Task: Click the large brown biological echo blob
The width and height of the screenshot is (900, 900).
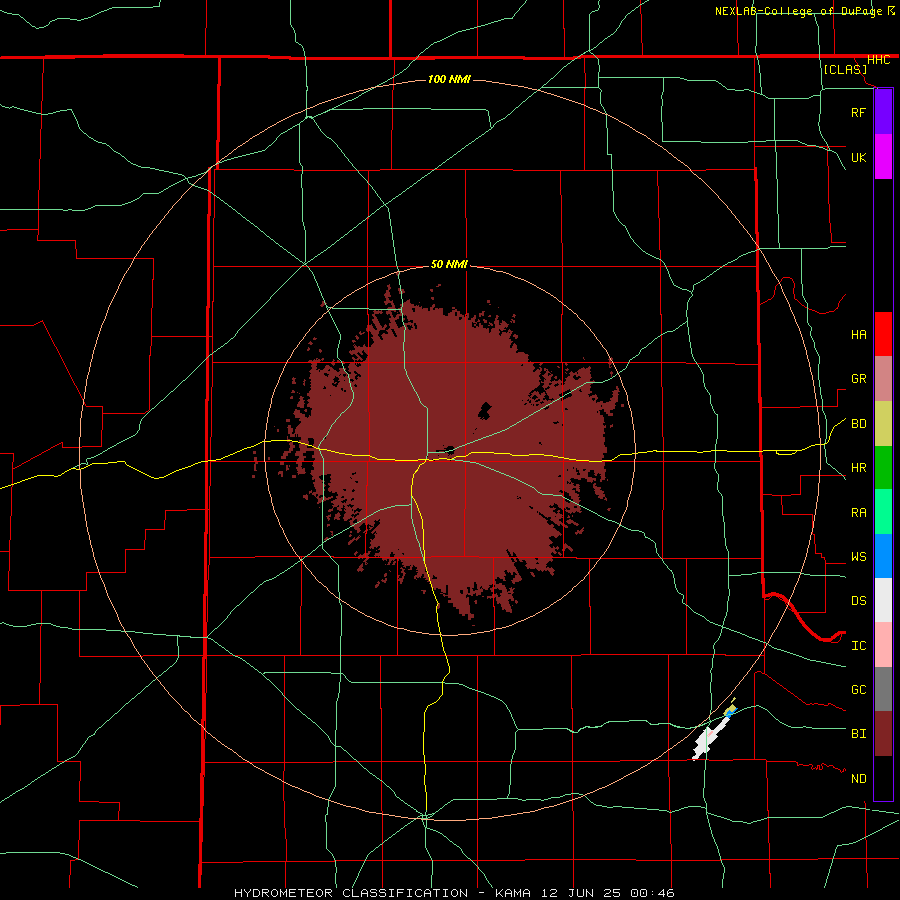Action: pyautogui.click(x=453, y=453)
